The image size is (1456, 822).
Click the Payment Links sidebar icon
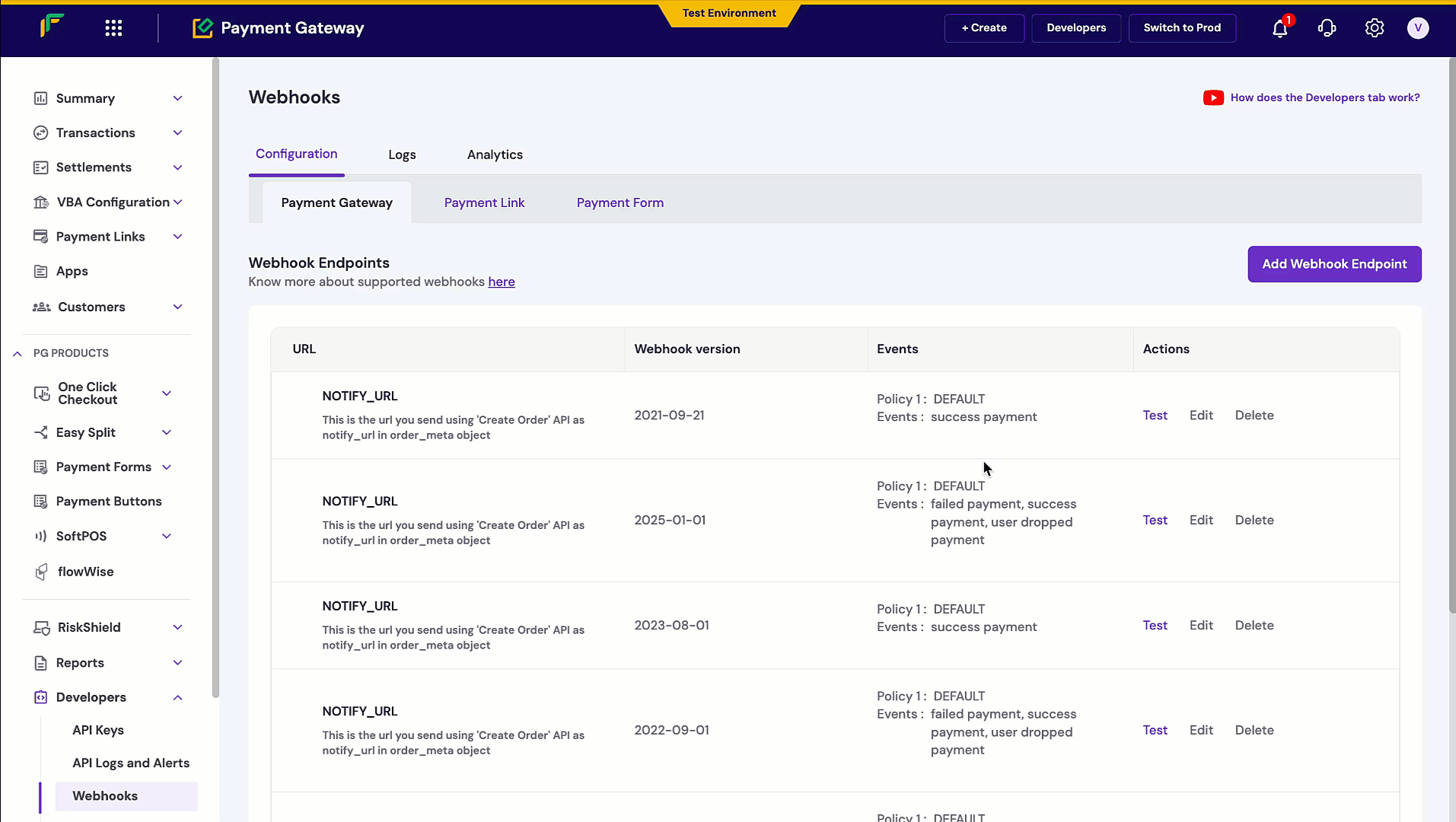click(40, 237)
